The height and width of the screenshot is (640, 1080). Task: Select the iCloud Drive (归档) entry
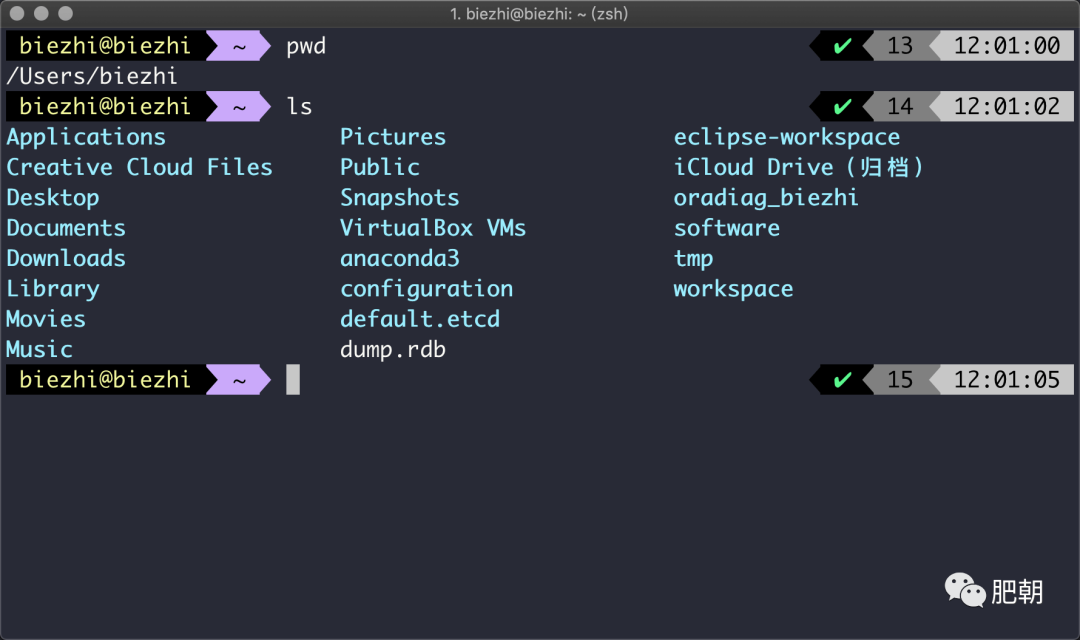coord(798,167)
